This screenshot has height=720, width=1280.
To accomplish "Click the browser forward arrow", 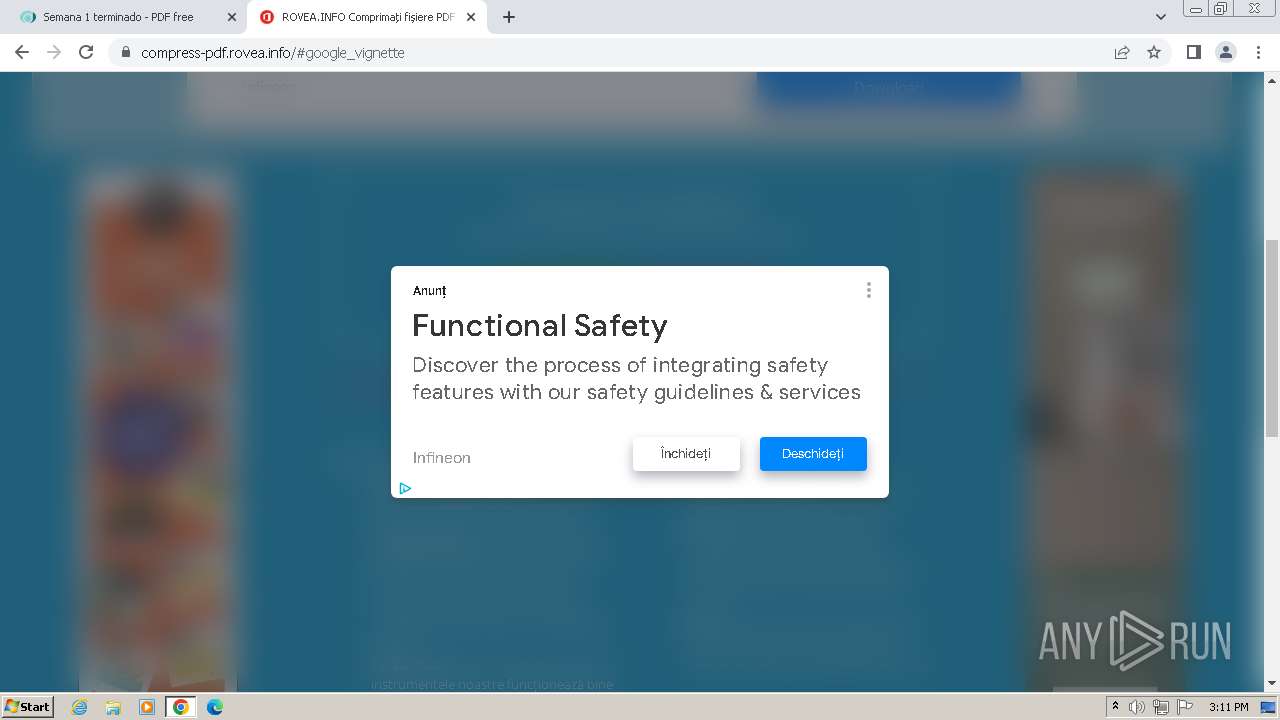I will point(54,52).
